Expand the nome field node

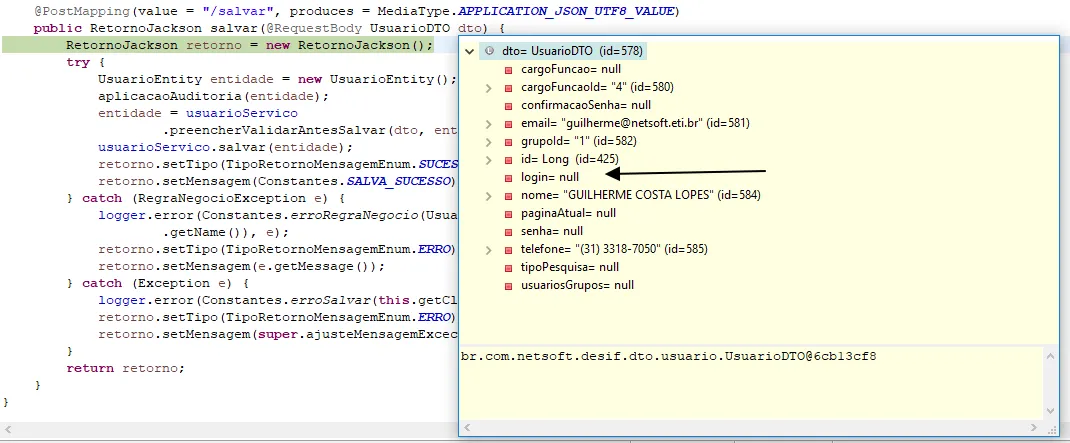coord(488,195)
